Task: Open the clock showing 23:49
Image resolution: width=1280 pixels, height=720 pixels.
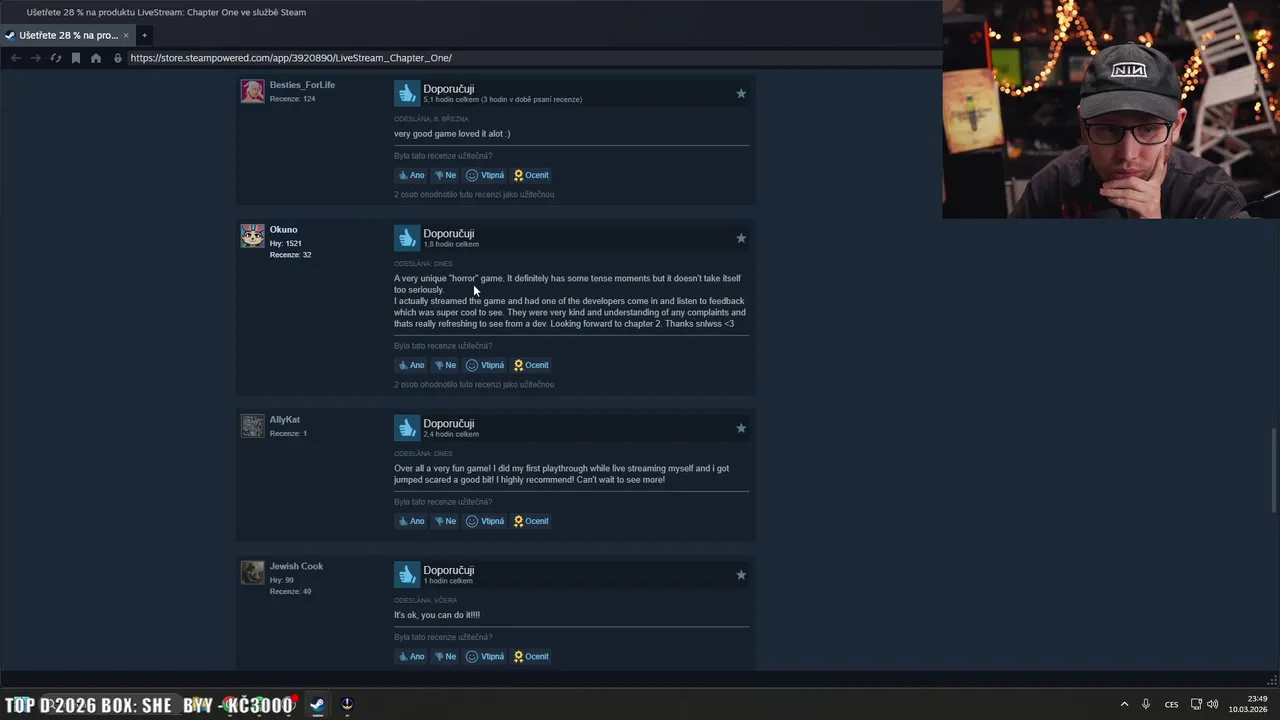Action: (x=1250, y=704)
